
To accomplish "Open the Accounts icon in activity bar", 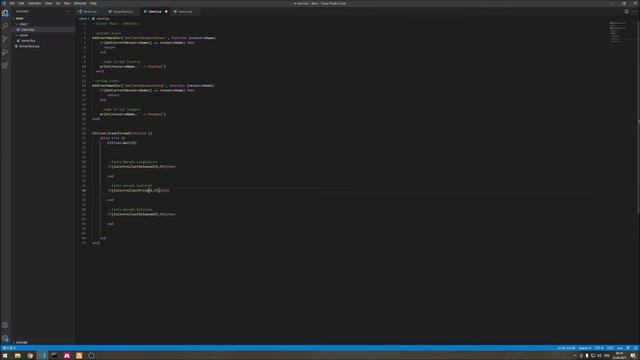I will click(5, 325).
